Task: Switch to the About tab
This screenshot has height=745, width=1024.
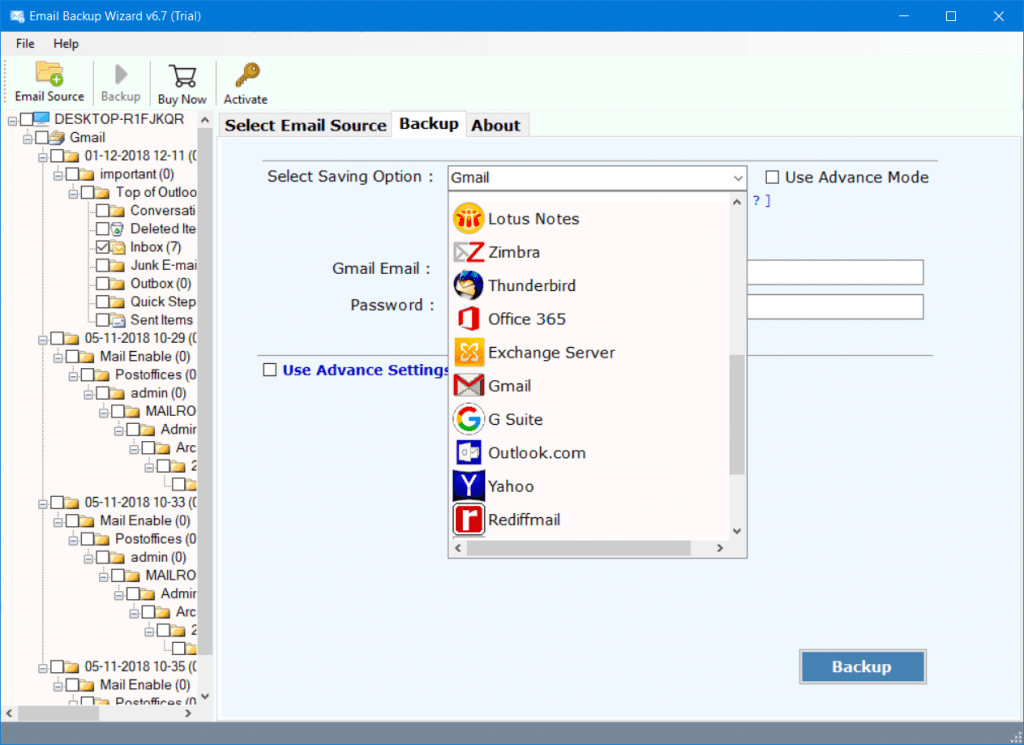Action: click(496, 125)
